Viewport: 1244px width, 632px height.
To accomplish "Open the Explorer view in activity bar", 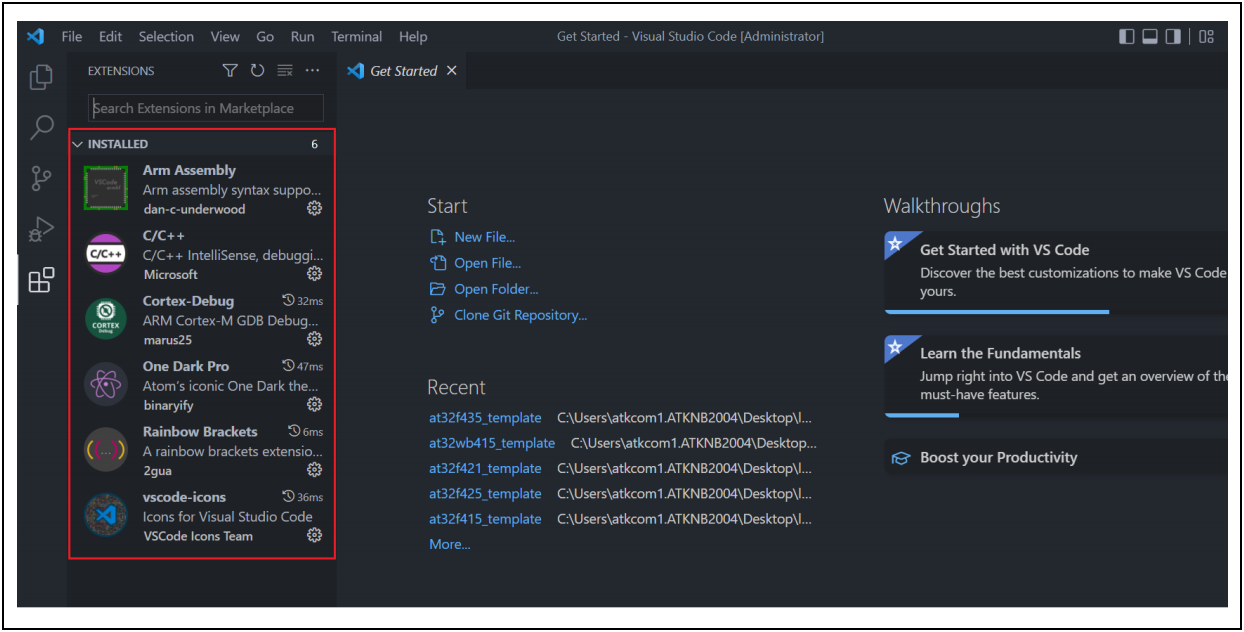I will pos(41,77).
